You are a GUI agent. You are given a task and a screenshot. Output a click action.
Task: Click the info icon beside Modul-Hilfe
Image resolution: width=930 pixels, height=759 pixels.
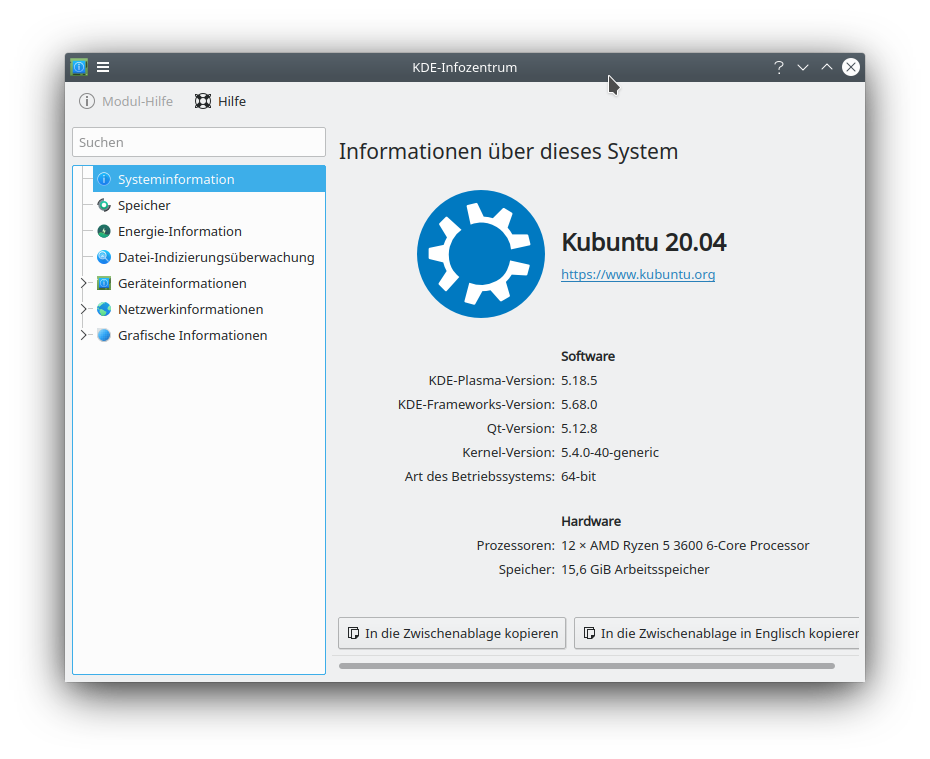tap(87, 101)
